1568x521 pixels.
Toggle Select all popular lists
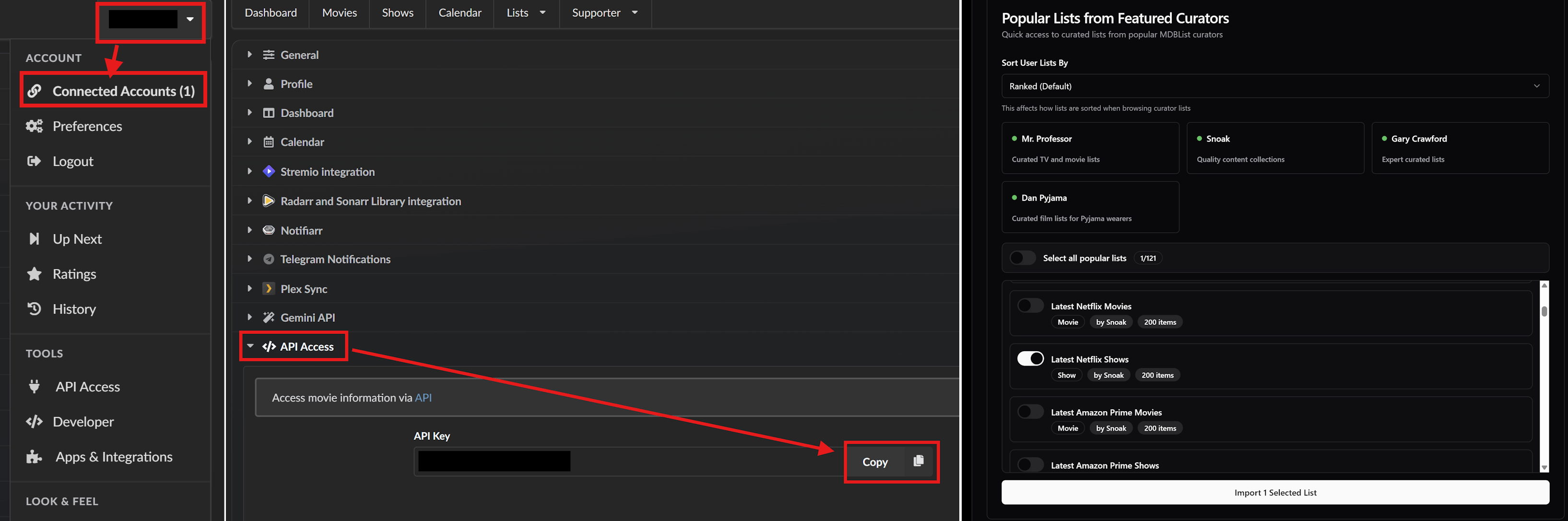[1023, 258]
